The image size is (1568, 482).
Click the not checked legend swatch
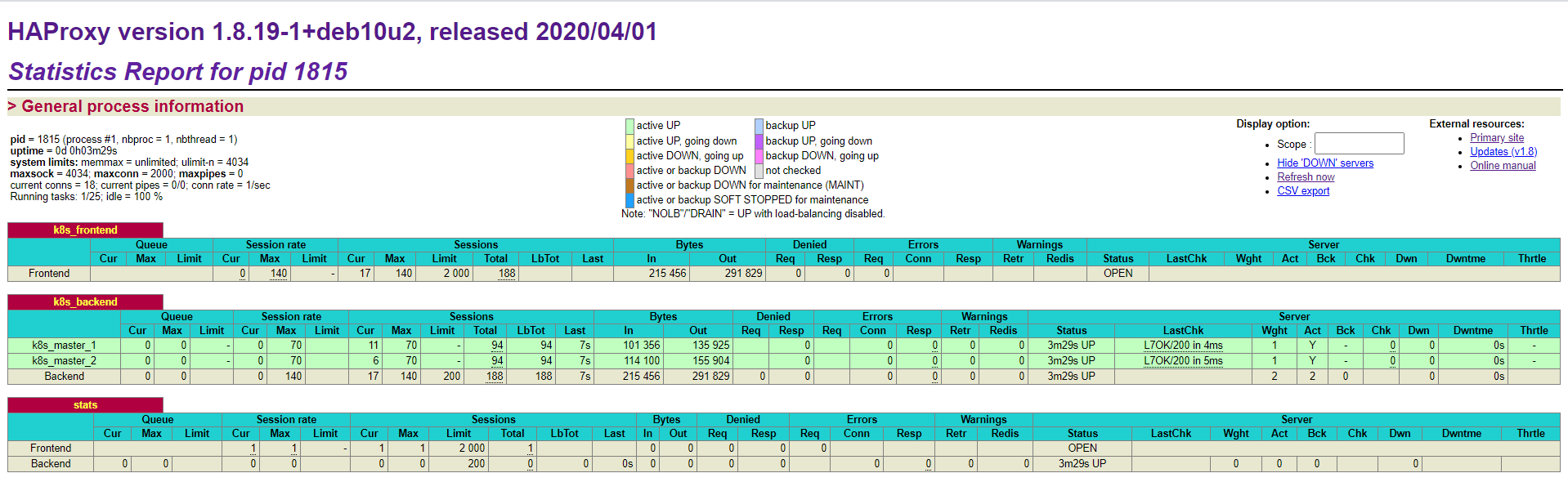tap(759, 170)
